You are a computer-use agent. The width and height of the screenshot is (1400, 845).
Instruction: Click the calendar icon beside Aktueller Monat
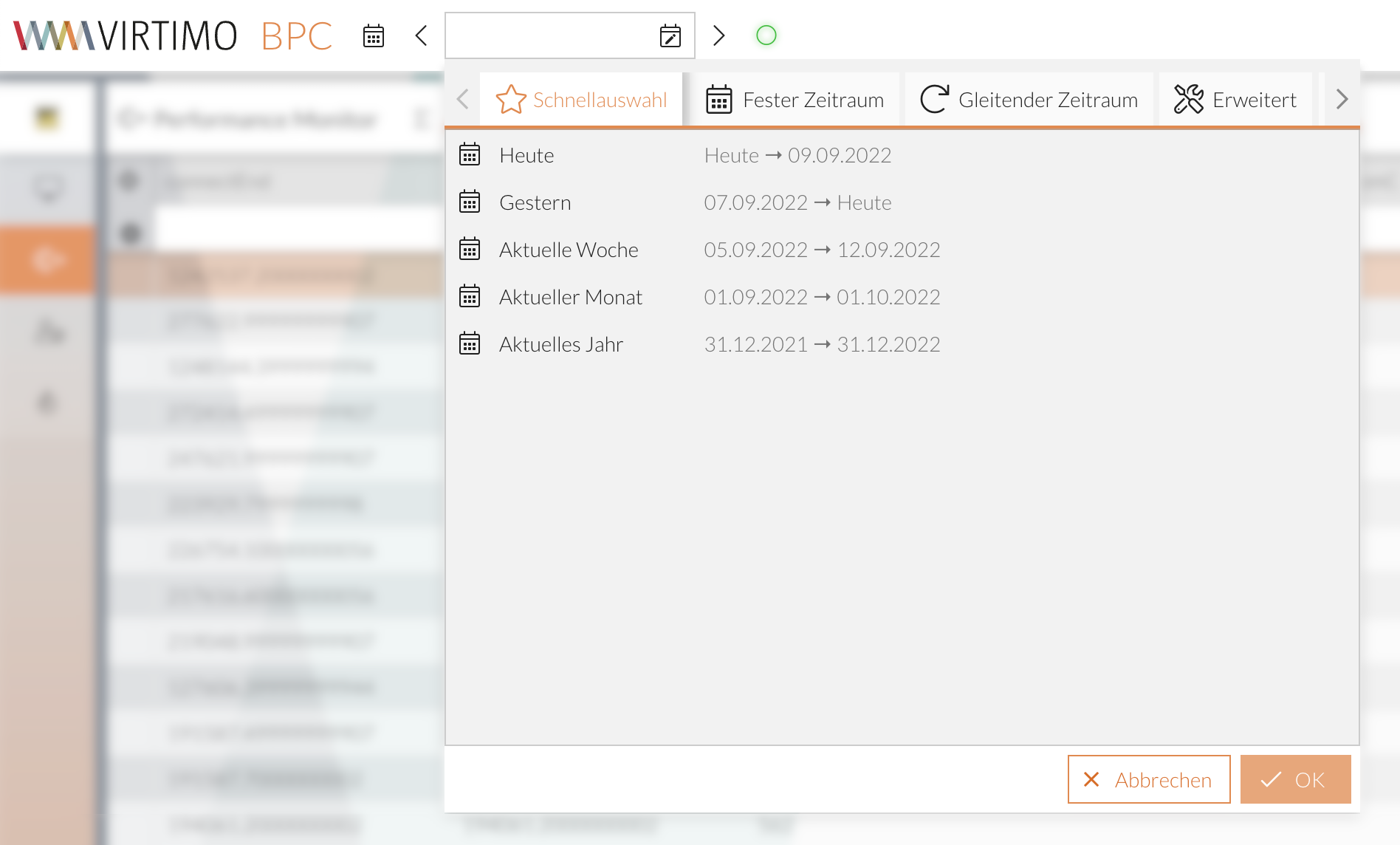pyautogui.click(x=470, y=297)
